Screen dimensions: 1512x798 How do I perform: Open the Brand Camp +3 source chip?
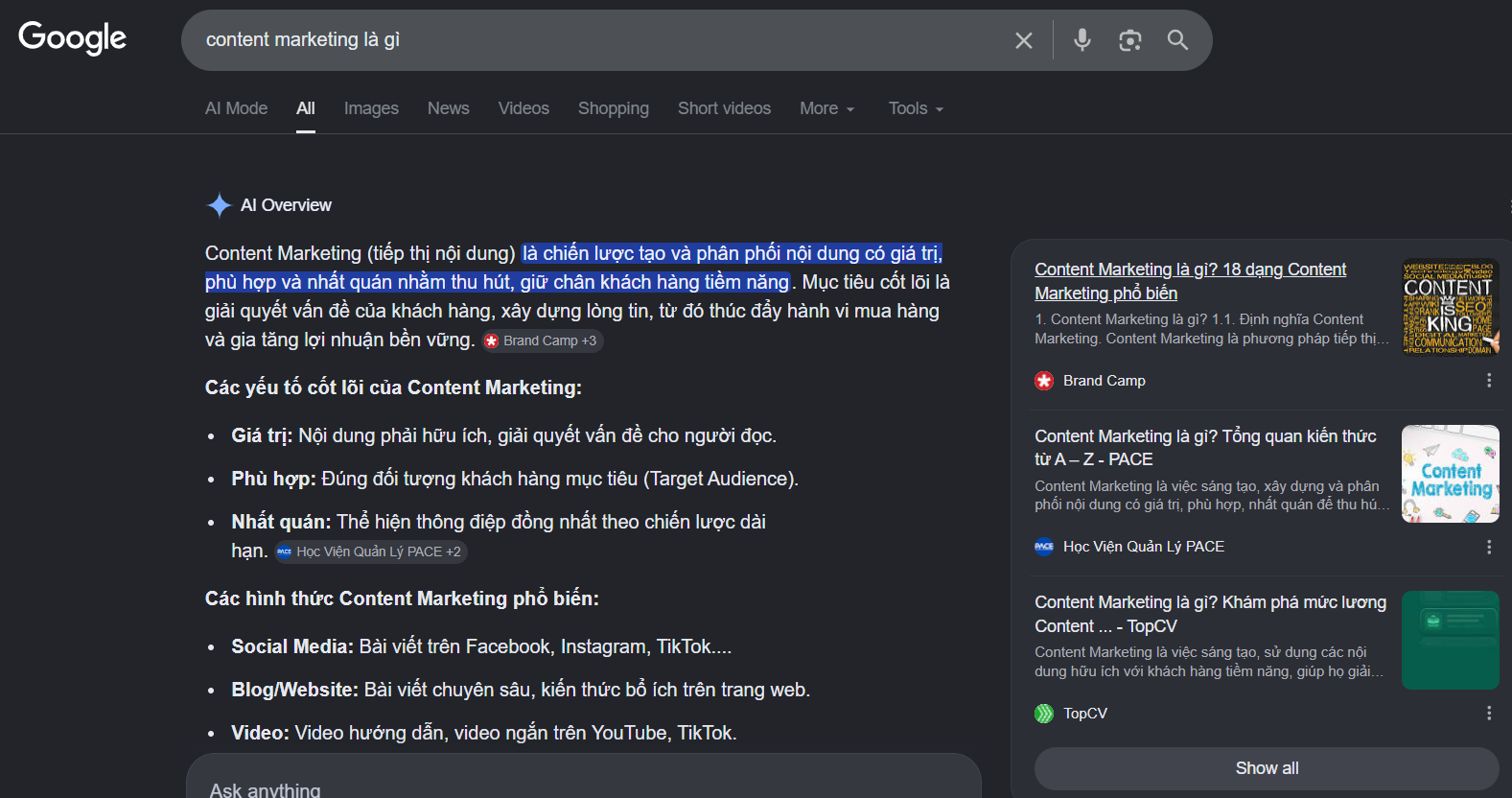pos(543,340)
